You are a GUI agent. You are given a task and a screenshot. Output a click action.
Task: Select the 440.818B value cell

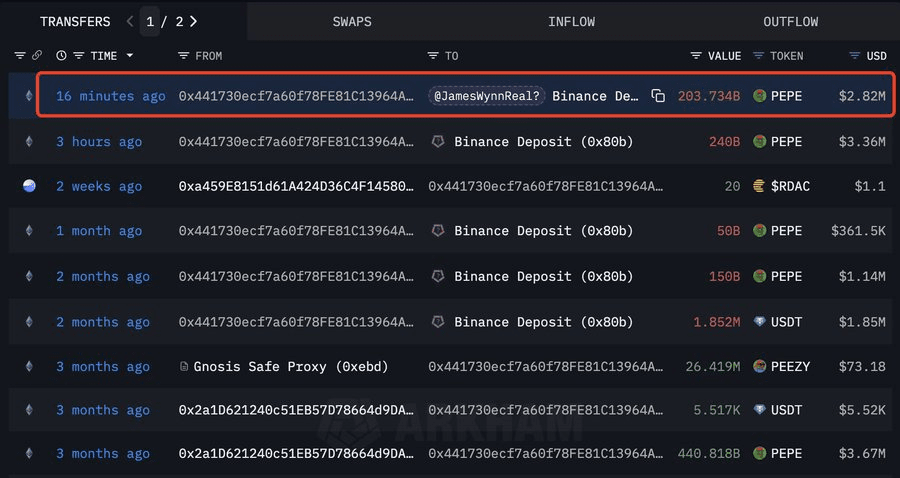tap(708, 454)
